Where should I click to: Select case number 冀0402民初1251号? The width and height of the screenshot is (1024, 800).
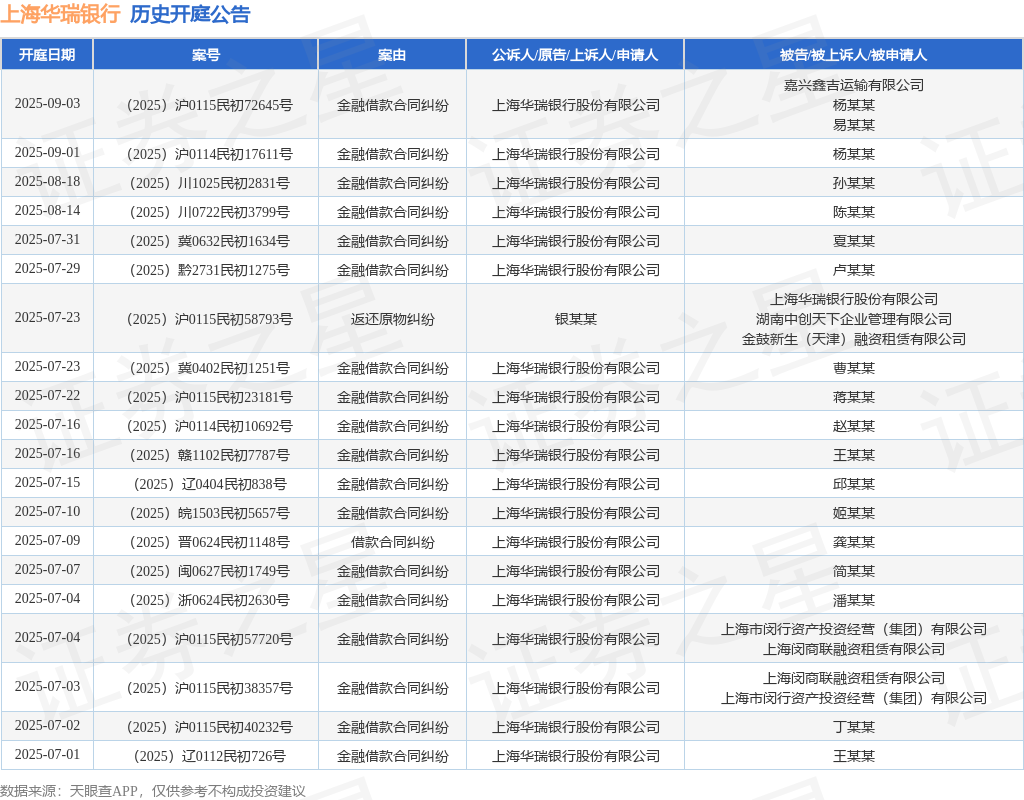[210, 368]
